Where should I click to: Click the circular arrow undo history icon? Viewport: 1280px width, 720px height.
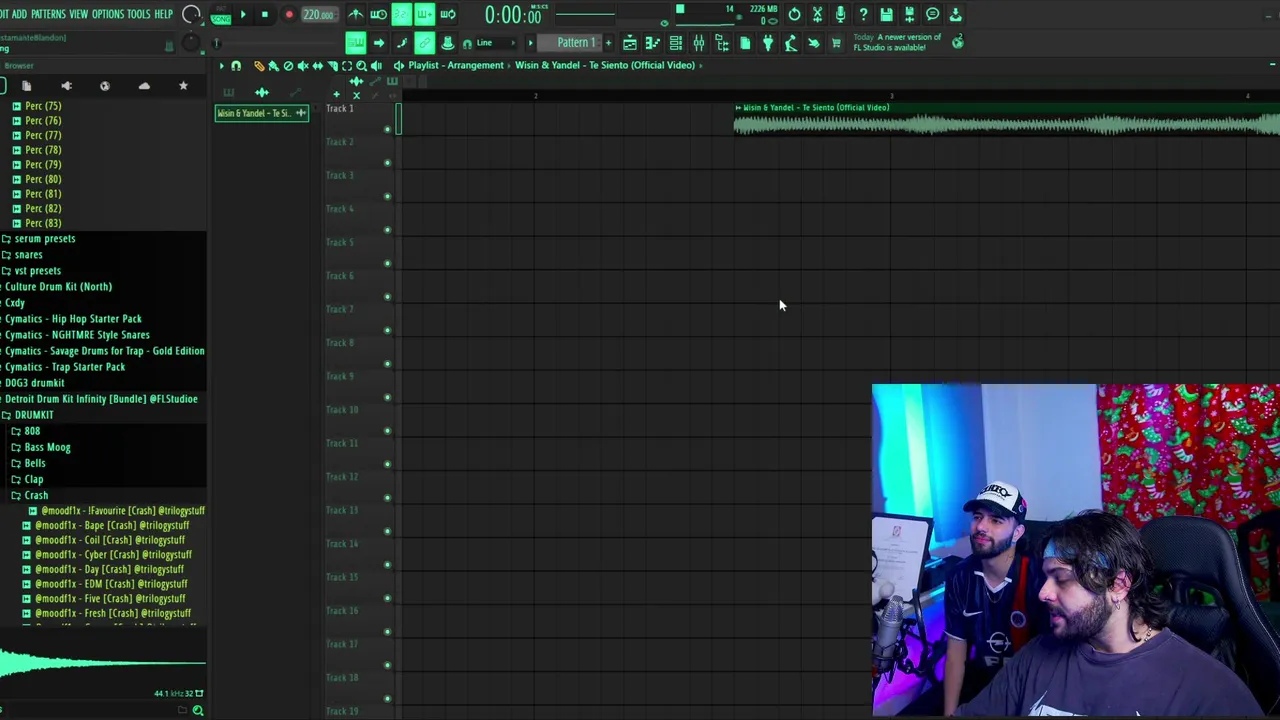point(794,14)
